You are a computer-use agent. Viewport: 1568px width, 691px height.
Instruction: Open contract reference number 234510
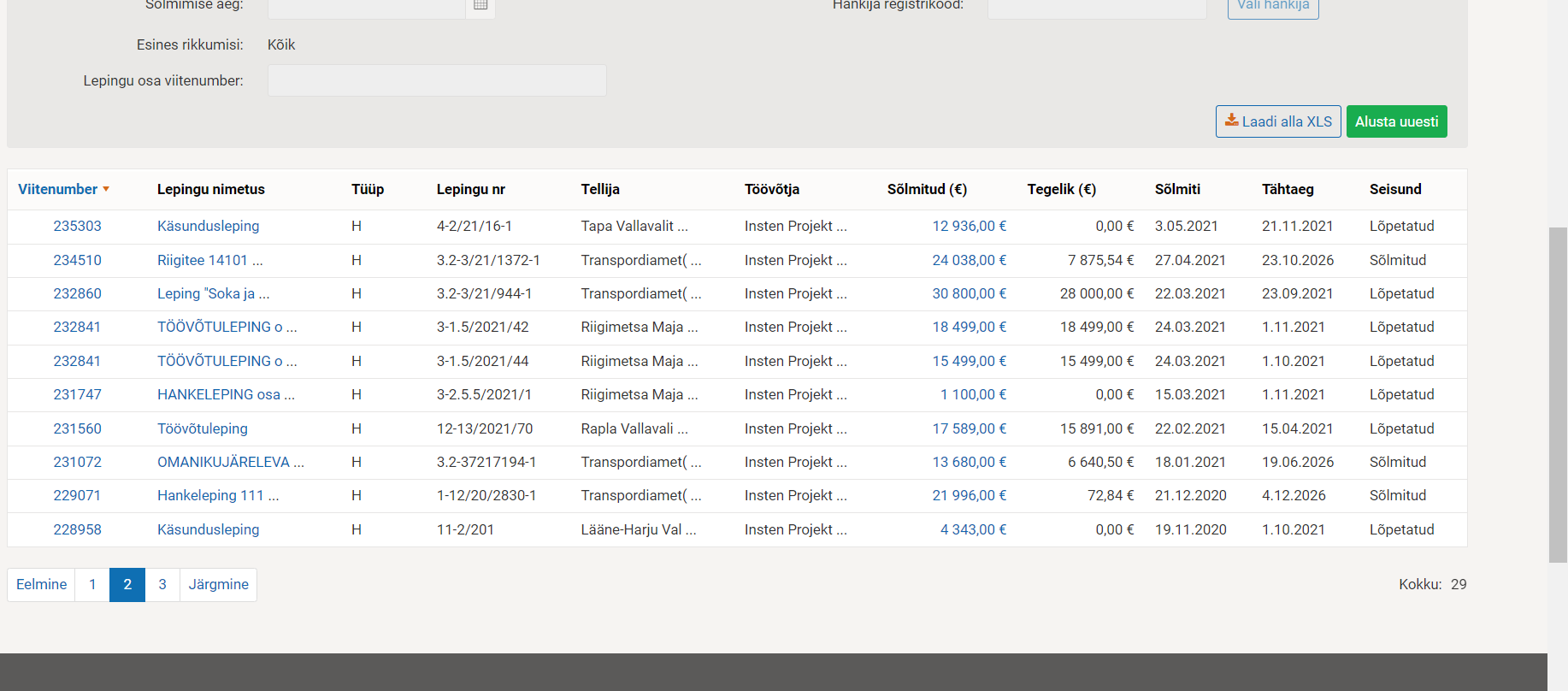coord(77,260)
